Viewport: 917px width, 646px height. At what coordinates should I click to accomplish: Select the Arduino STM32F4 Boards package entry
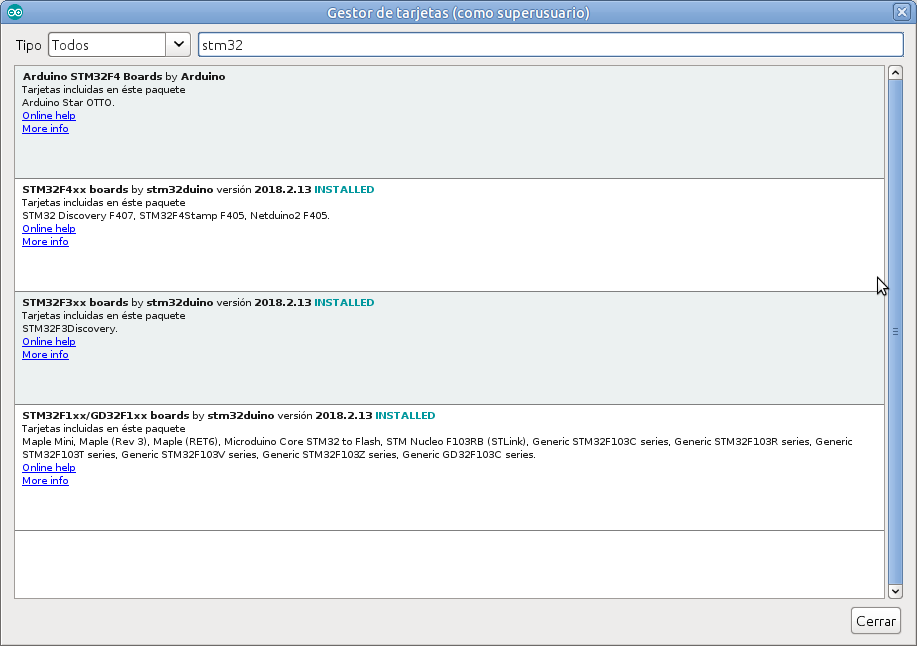(449, 122)
